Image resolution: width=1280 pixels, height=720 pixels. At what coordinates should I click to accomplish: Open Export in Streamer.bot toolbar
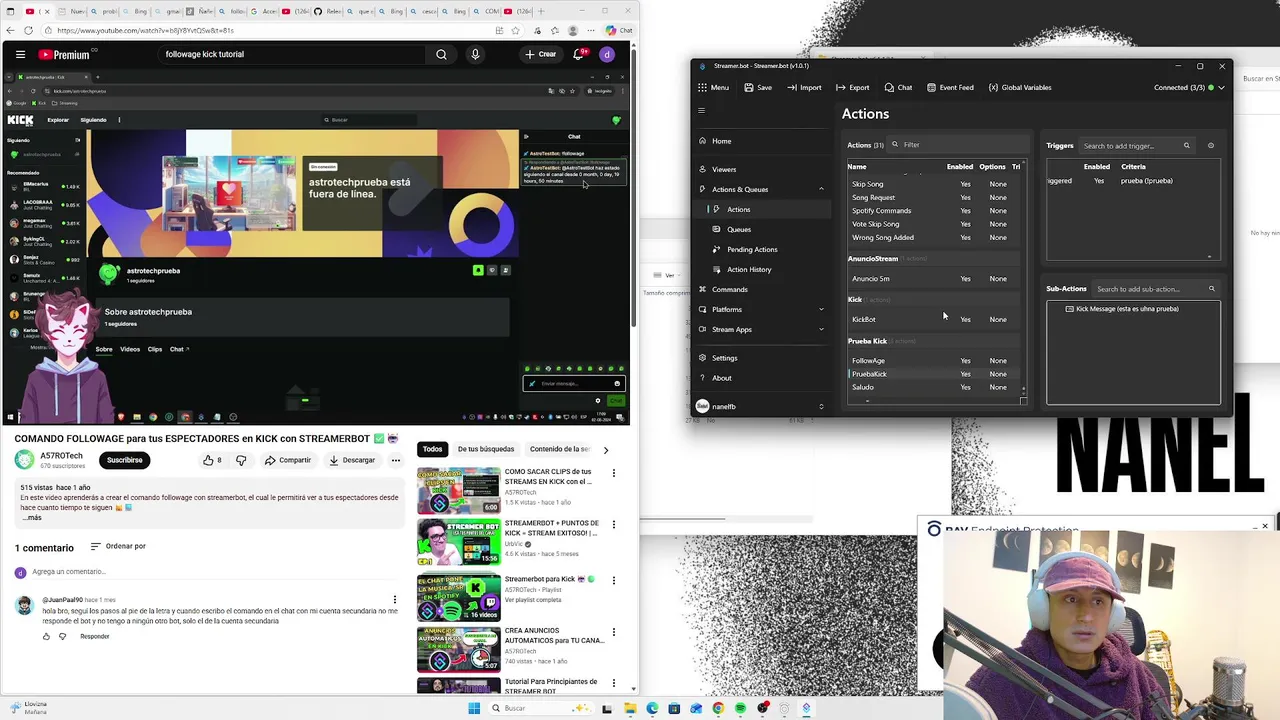[x=852, y=87]
